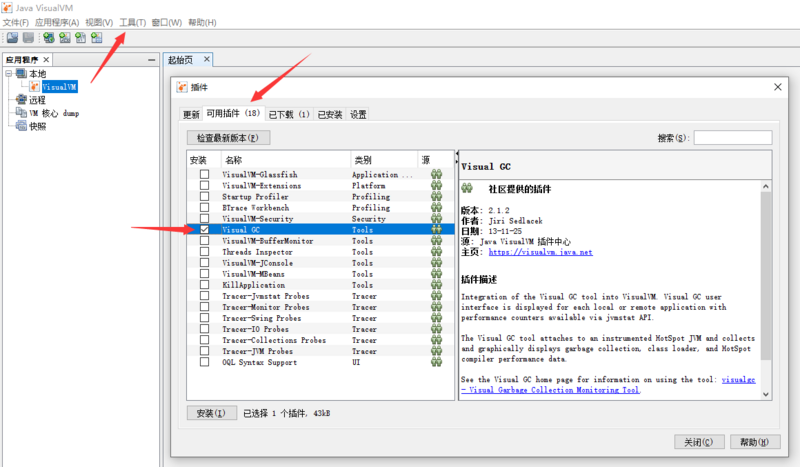Click the Snapshots (快照) node icon

(21, 126)
